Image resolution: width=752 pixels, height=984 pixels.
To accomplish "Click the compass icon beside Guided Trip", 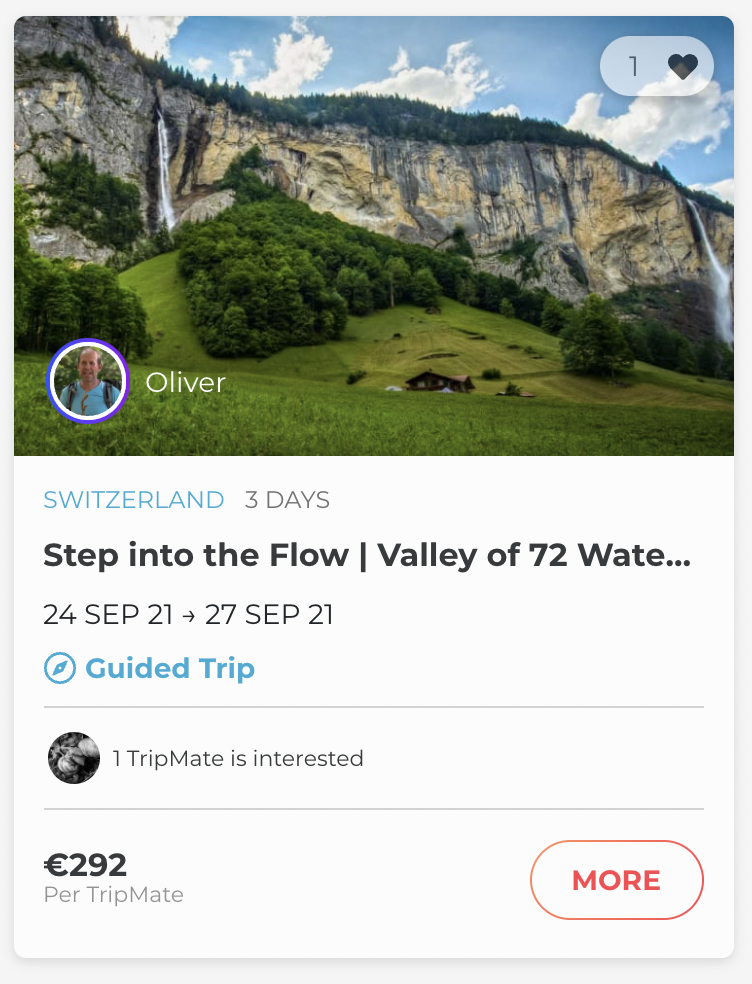I will pyautogui.click(x=60, y=668).
